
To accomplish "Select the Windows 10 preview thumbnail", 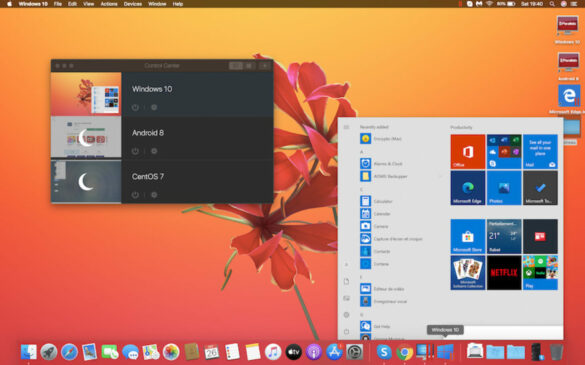I will coord(86,94).
